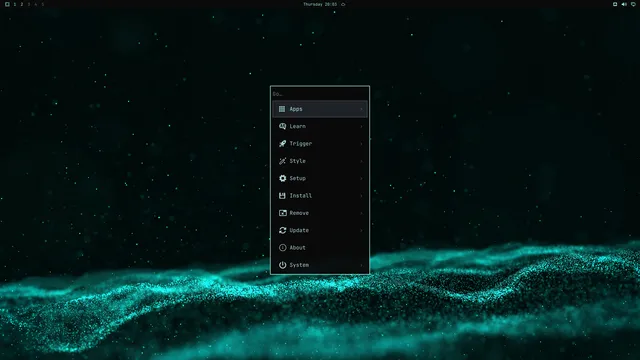Screen dimensions: 640x360
Task: Select the Setup menu entry
Action: (x=320, y=178)
